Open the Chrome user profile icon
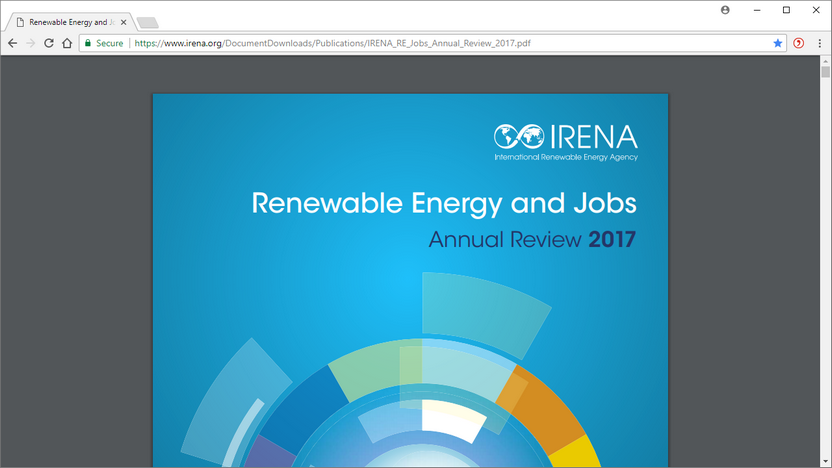This screenshot has width=832, height=468. coord(725,10)
